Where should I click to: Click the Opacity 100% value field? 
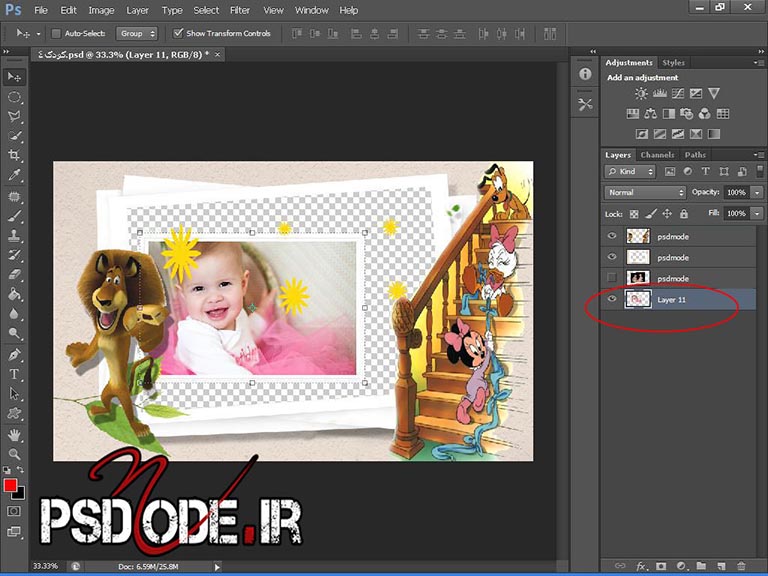(x=737, y=192)
